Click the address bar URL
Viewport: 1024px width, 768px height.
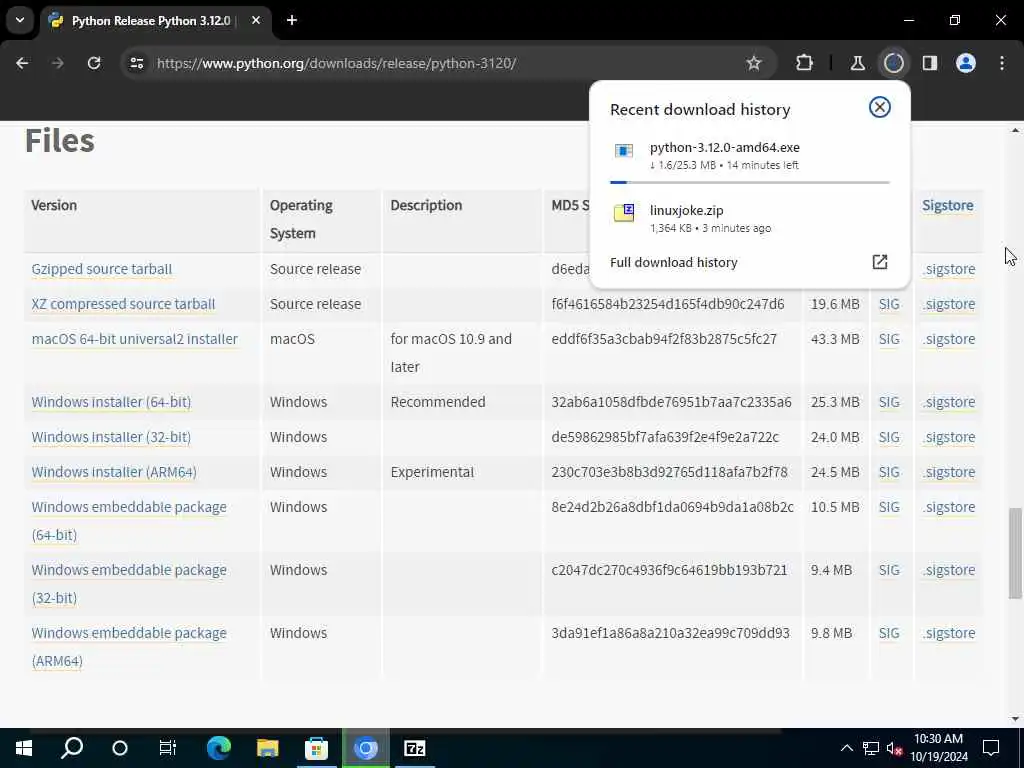pos(336,63)
